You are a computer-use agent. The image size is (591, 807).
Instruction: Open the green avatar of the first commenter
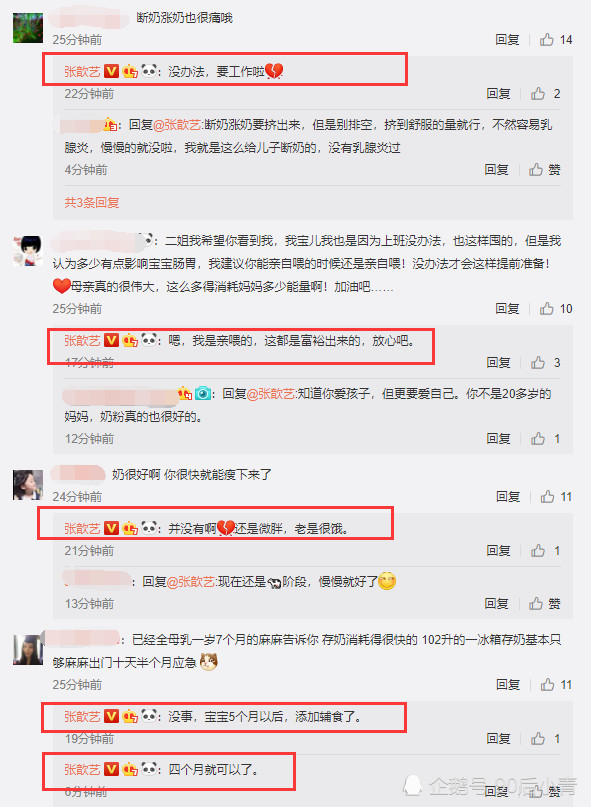[x=28, y=28]
